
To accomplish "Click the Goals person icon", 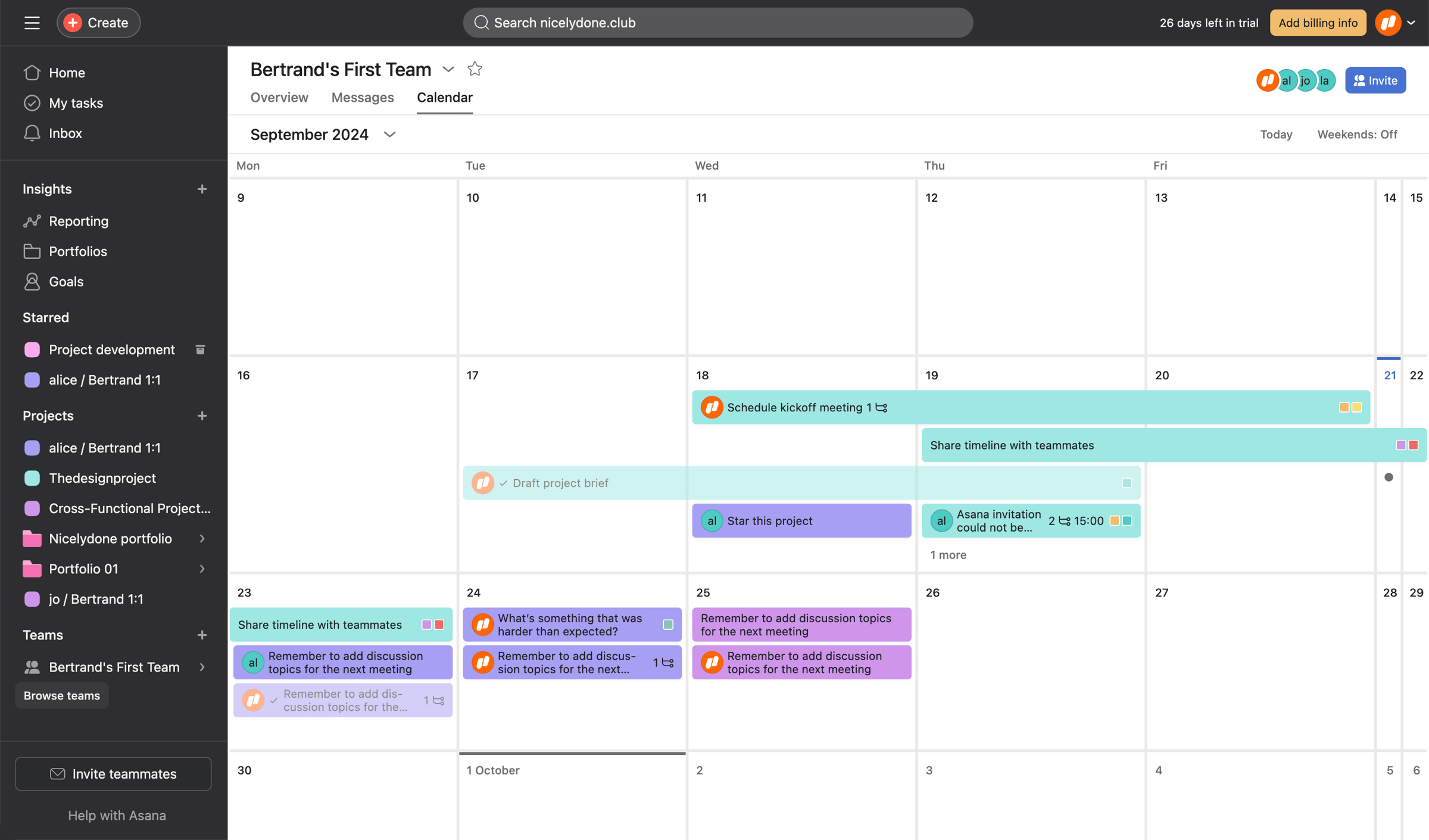I will (x=32, y=281).
